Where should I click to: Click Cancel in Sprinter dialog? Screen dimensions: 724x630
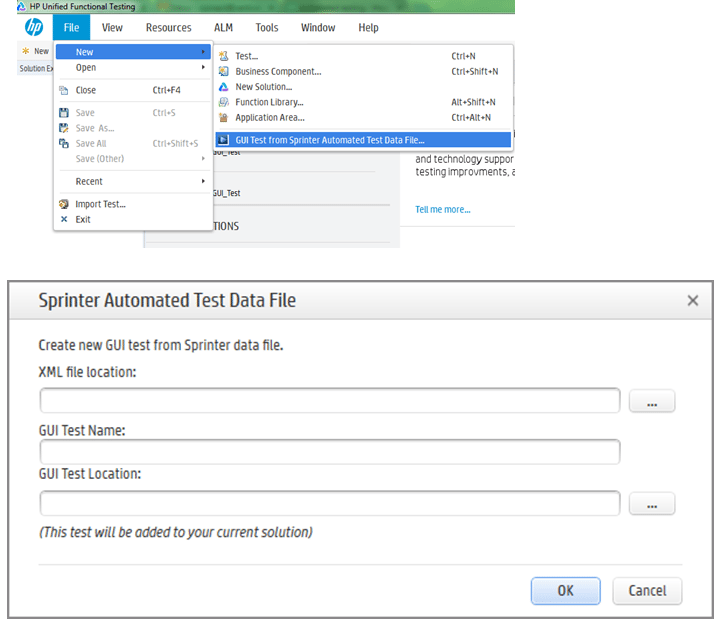click(x=647, y=591)
